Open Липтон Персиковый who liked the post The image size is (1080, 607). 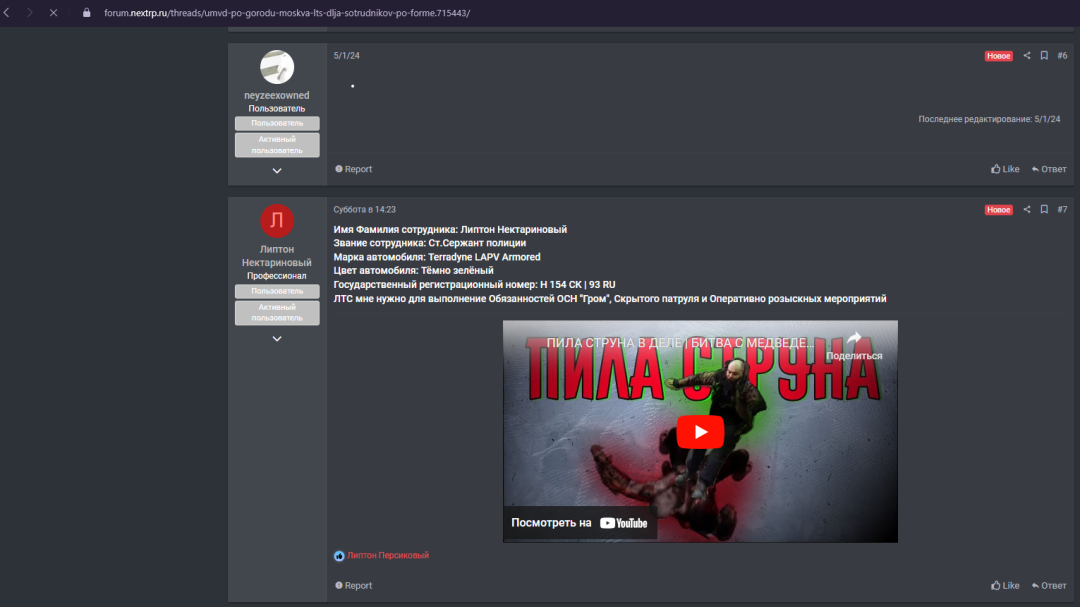click(x=388, y=555)
